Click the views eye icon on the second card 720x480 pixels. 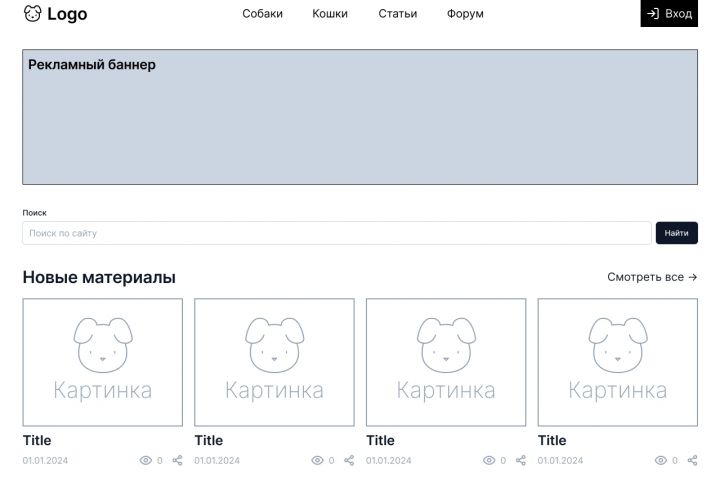pyautogui.click(x=318, y=460)
